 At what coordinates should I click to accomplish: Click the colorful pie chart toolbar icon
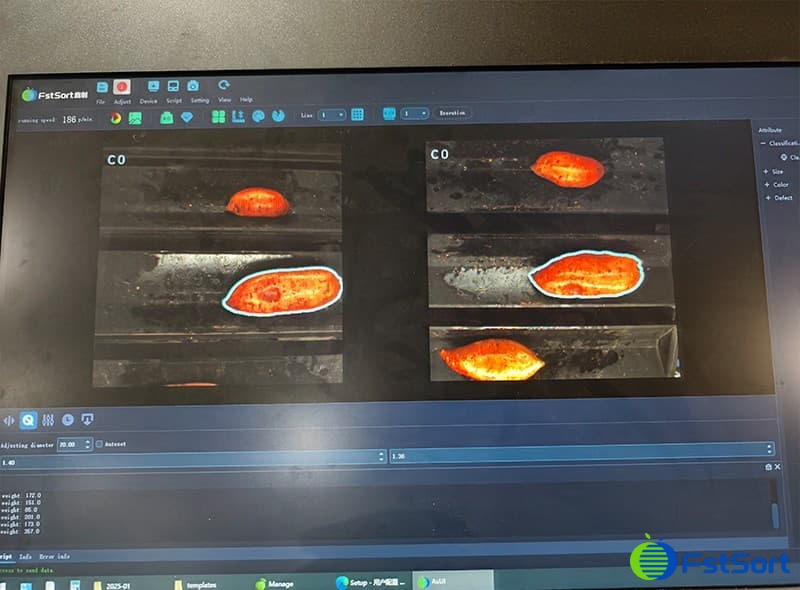tap(116, 117)
